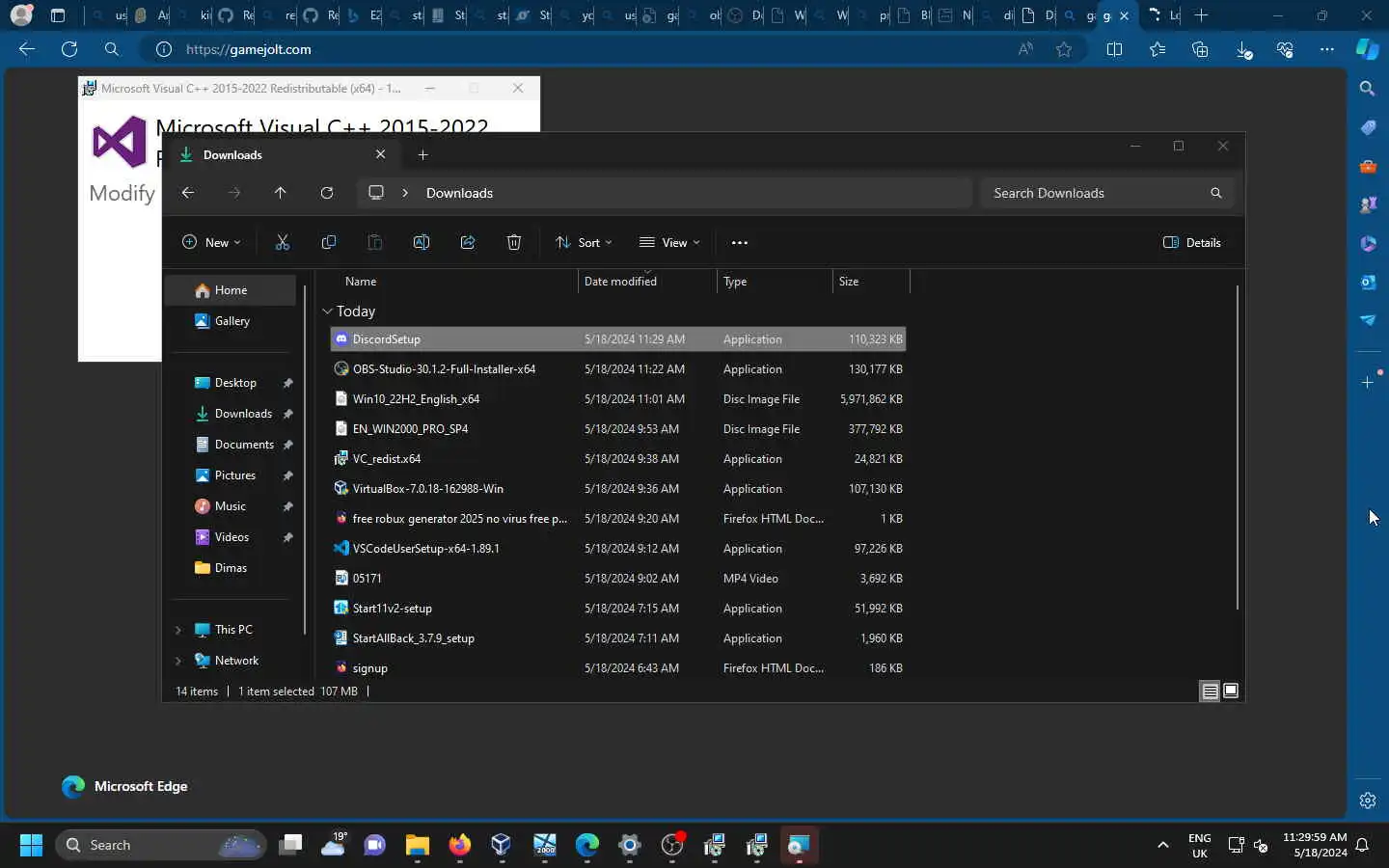Expand the Network tree node
1389x868 pixels.
tap(178, 661)
